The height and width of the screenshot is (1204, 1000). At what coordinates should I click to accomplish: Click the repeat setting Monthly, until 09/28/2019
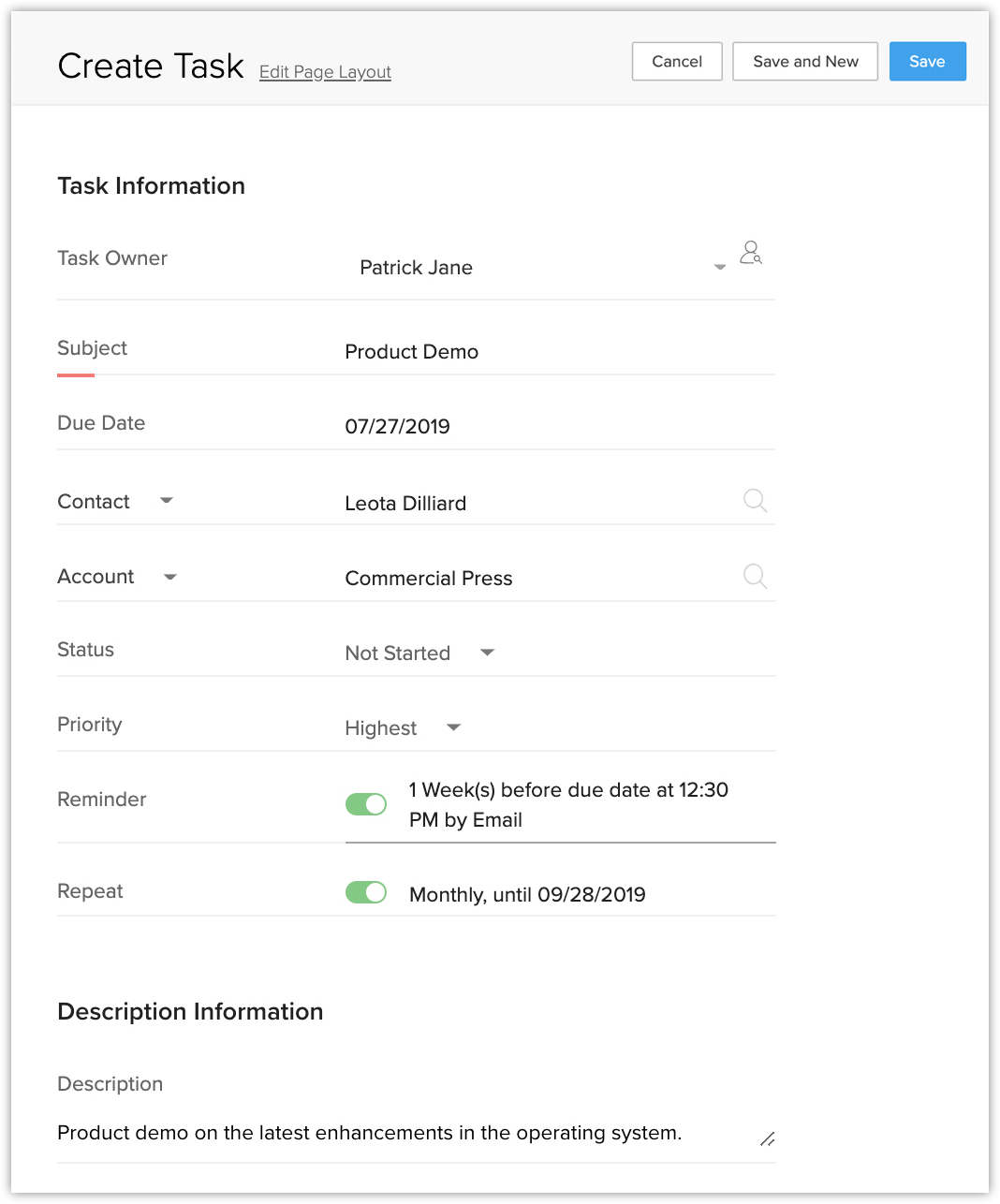pyautogui.click(x=527, y=895)
